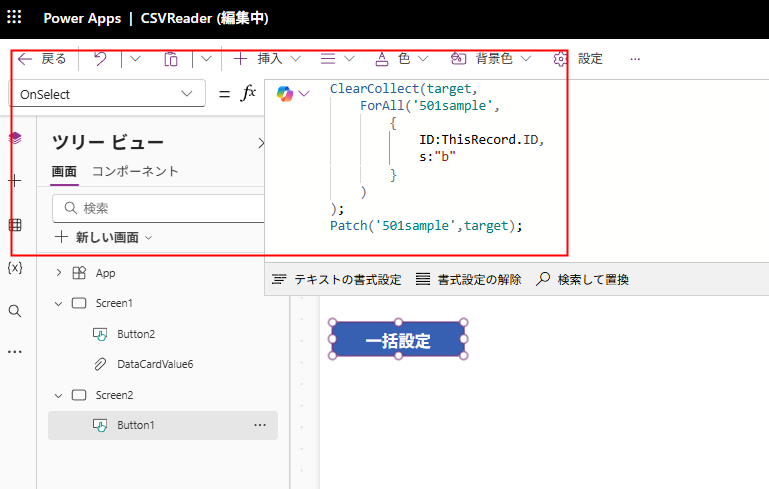
Task: Expand the App tree node
Action: (58, 273)
